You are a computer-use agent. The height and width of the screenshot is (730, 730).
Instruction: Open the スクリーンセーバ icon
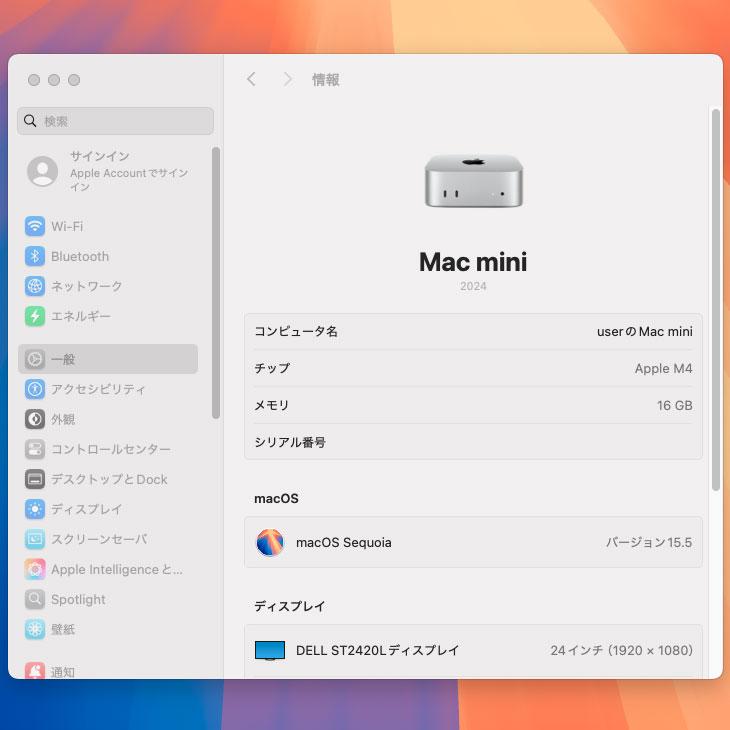(35, 539)
